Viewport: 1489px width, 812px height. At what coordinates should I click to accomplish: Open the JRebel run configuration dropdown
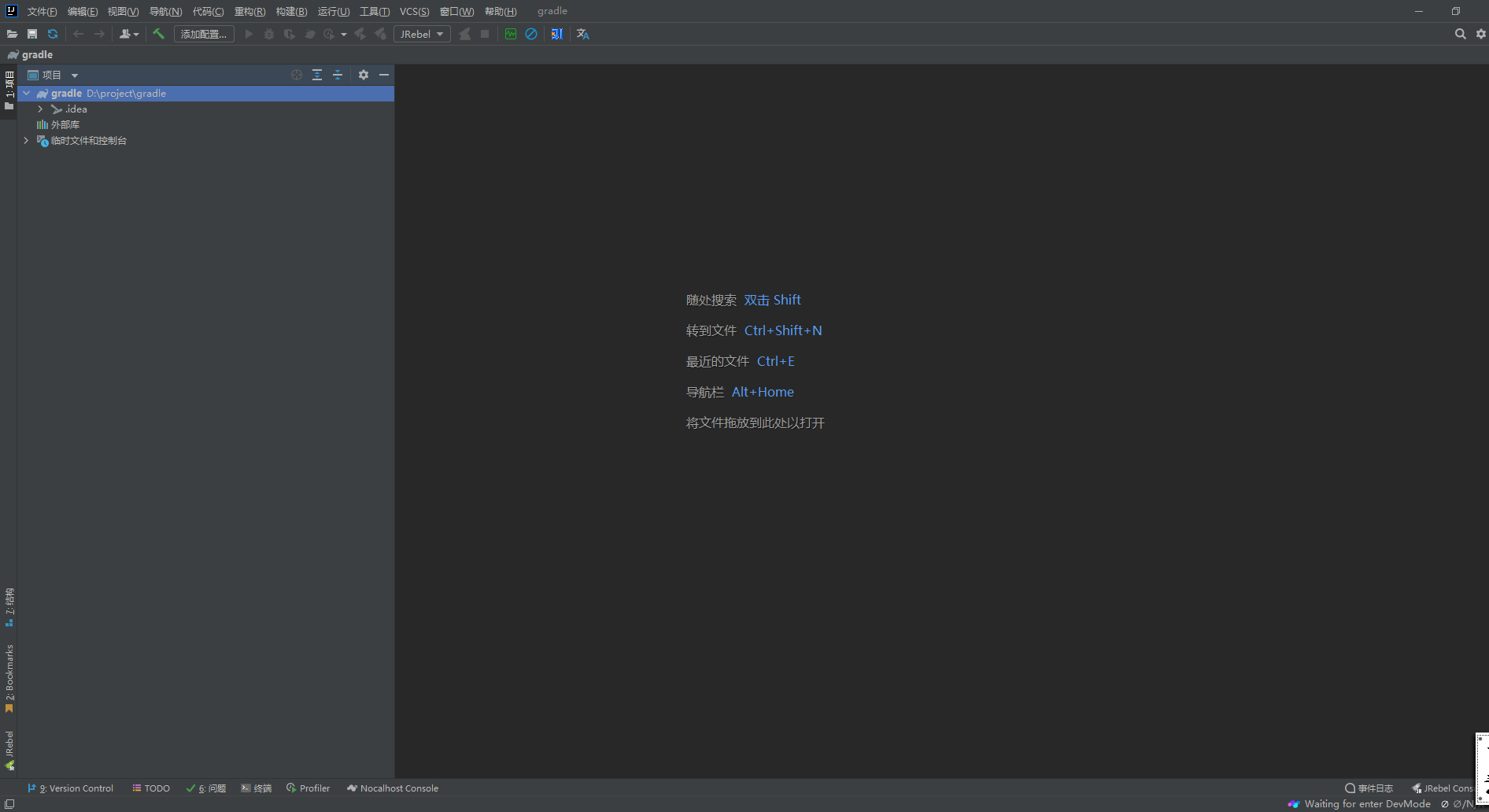pyautogui.click(x=422, y=34)
